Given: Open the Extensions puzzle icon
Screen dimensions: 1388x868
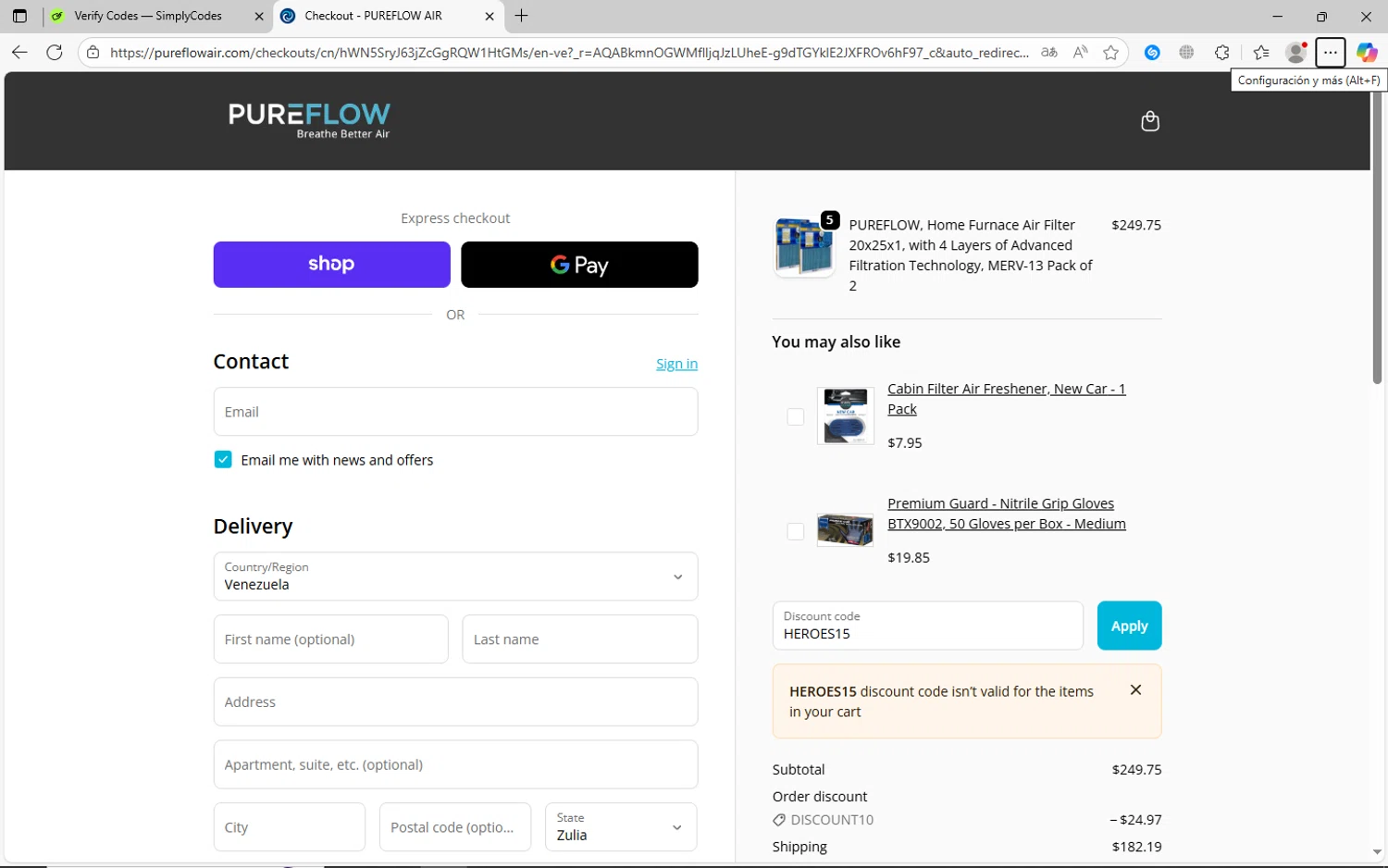Looking at the screenshot, I should (1222, 53).
